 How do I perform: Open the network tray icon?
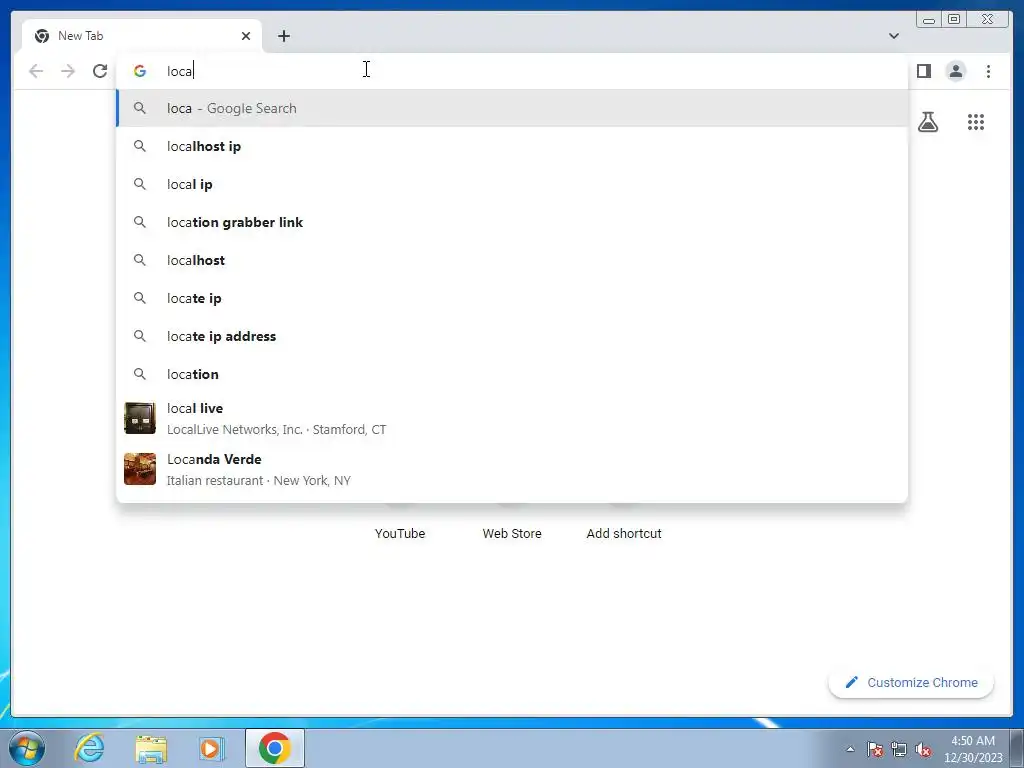pos(899,749)
